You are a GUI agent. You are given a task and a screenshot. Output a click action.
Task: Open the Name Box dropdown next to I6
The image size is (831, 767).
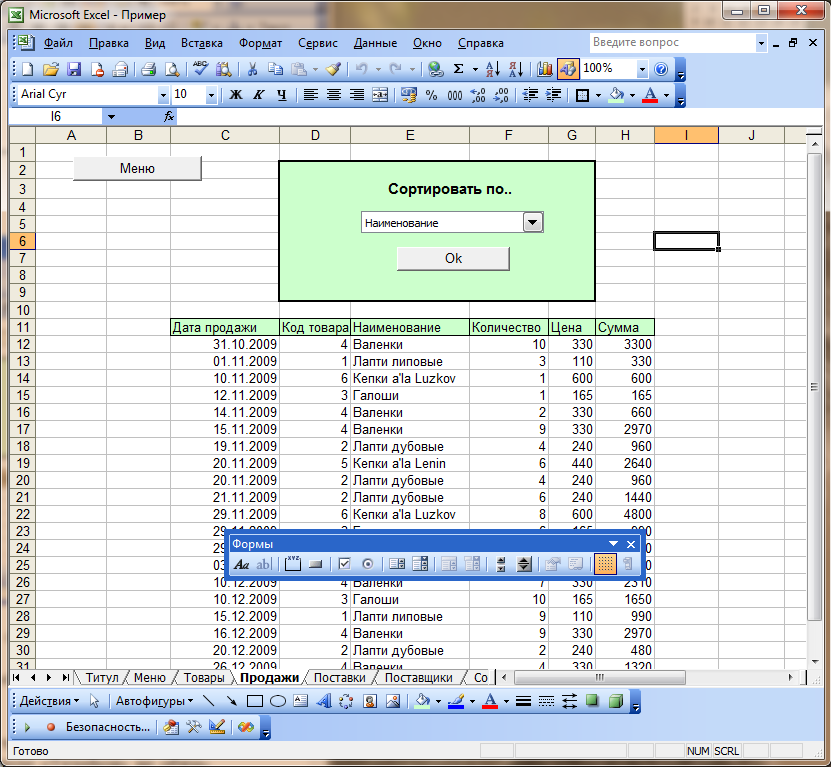coord(111,117)
